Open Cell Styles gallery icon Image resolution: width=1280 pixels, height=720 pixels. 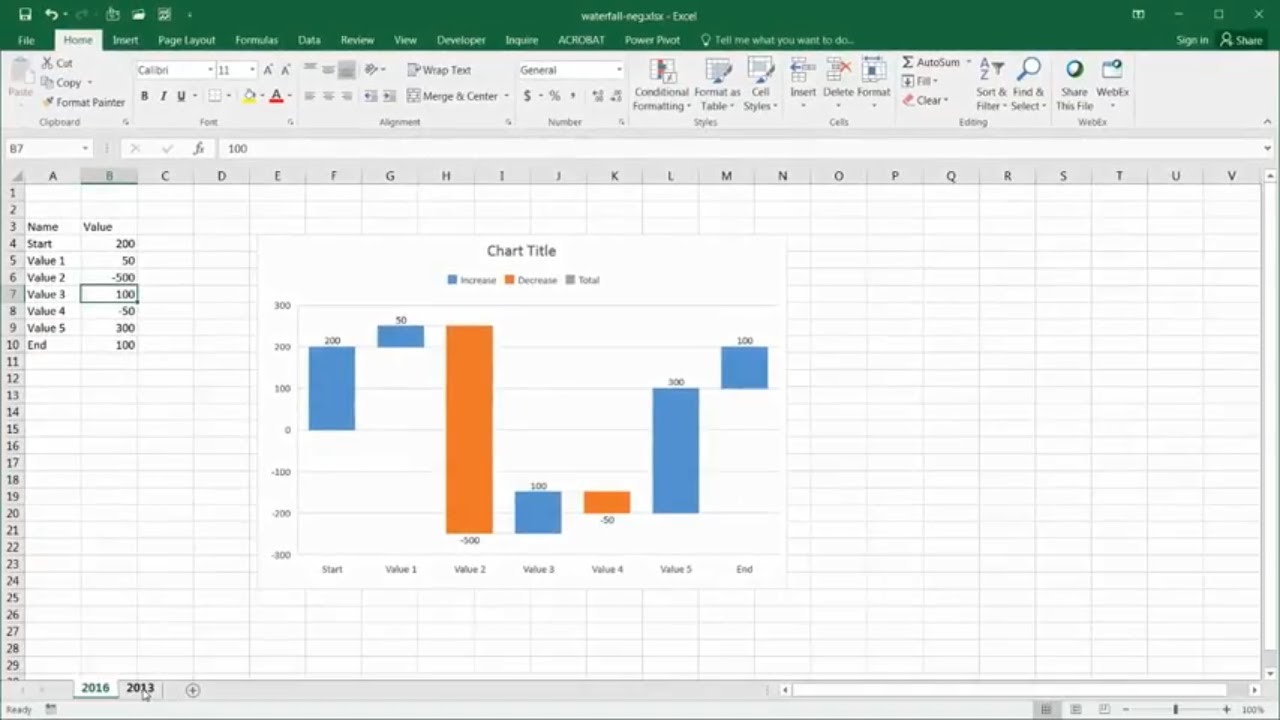coord(761,70)
